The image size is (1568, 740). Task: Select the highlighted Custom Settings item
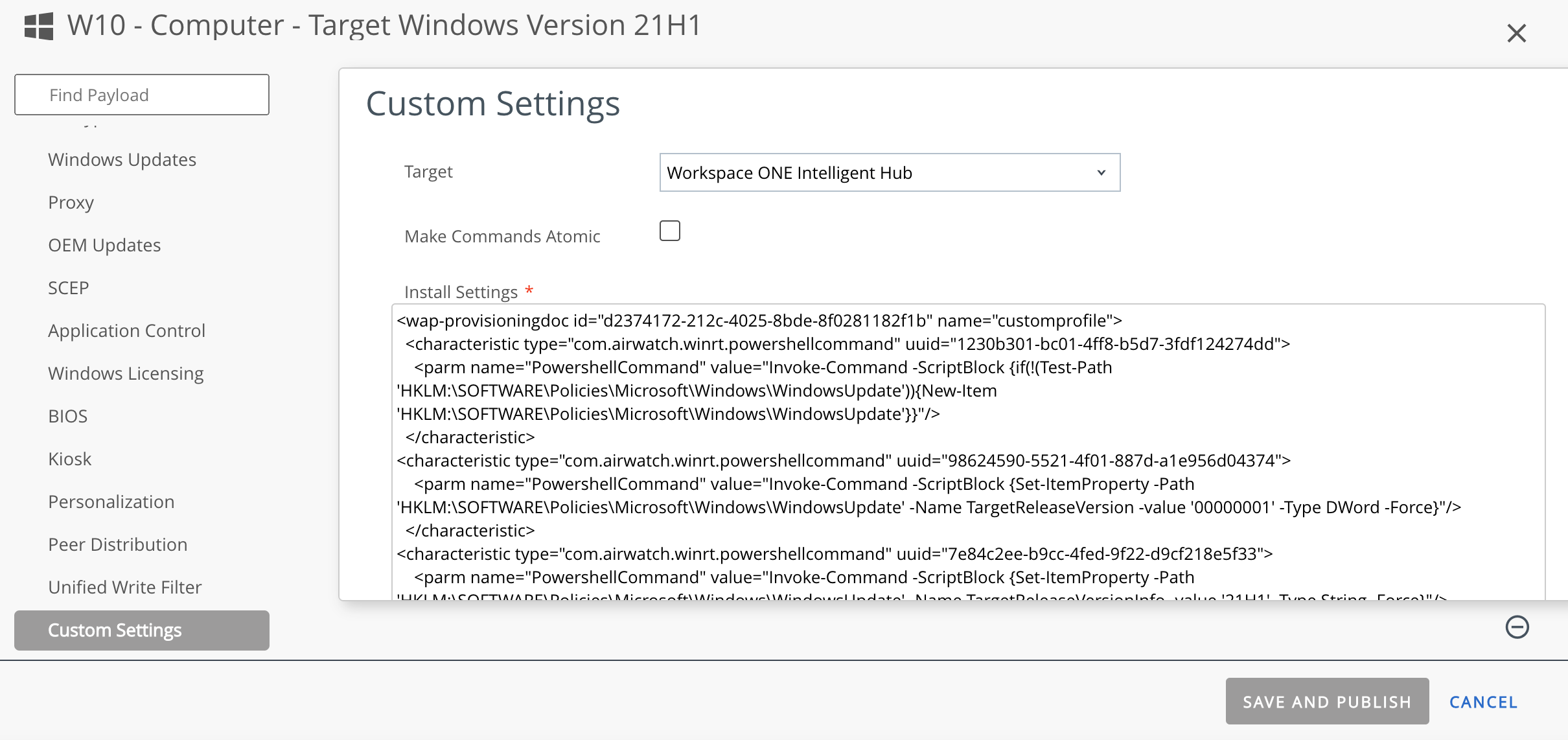142,630
